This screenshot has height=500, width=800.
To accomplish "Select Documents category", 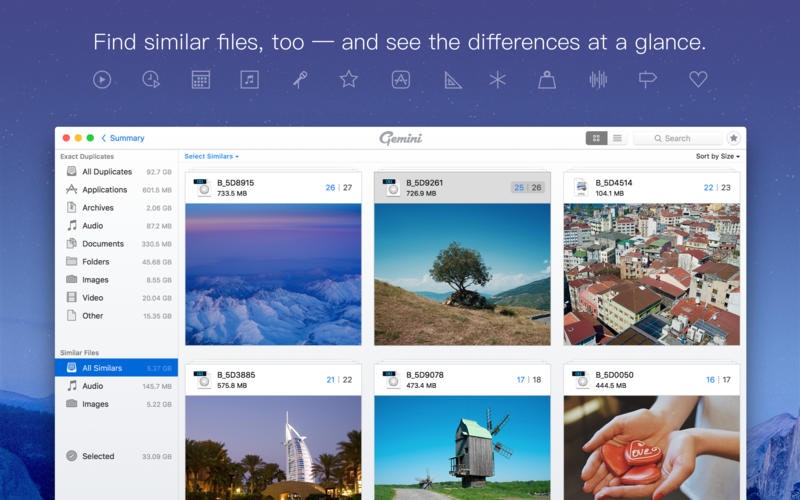I will (x=116, y=244).
